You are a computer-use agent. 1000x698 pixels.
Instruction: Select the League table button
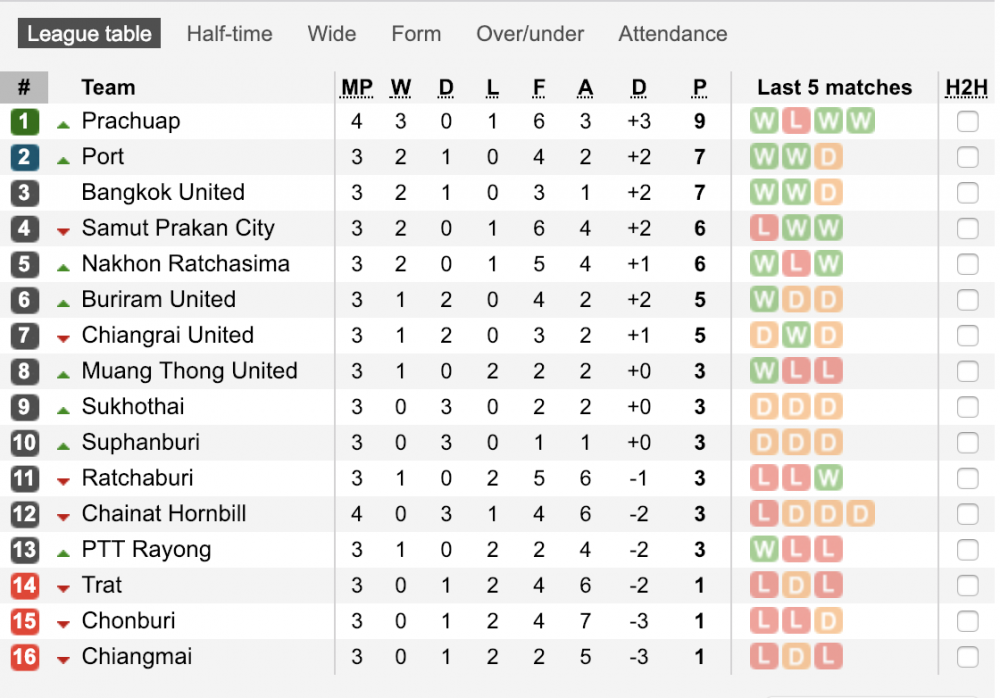(88, 33)
